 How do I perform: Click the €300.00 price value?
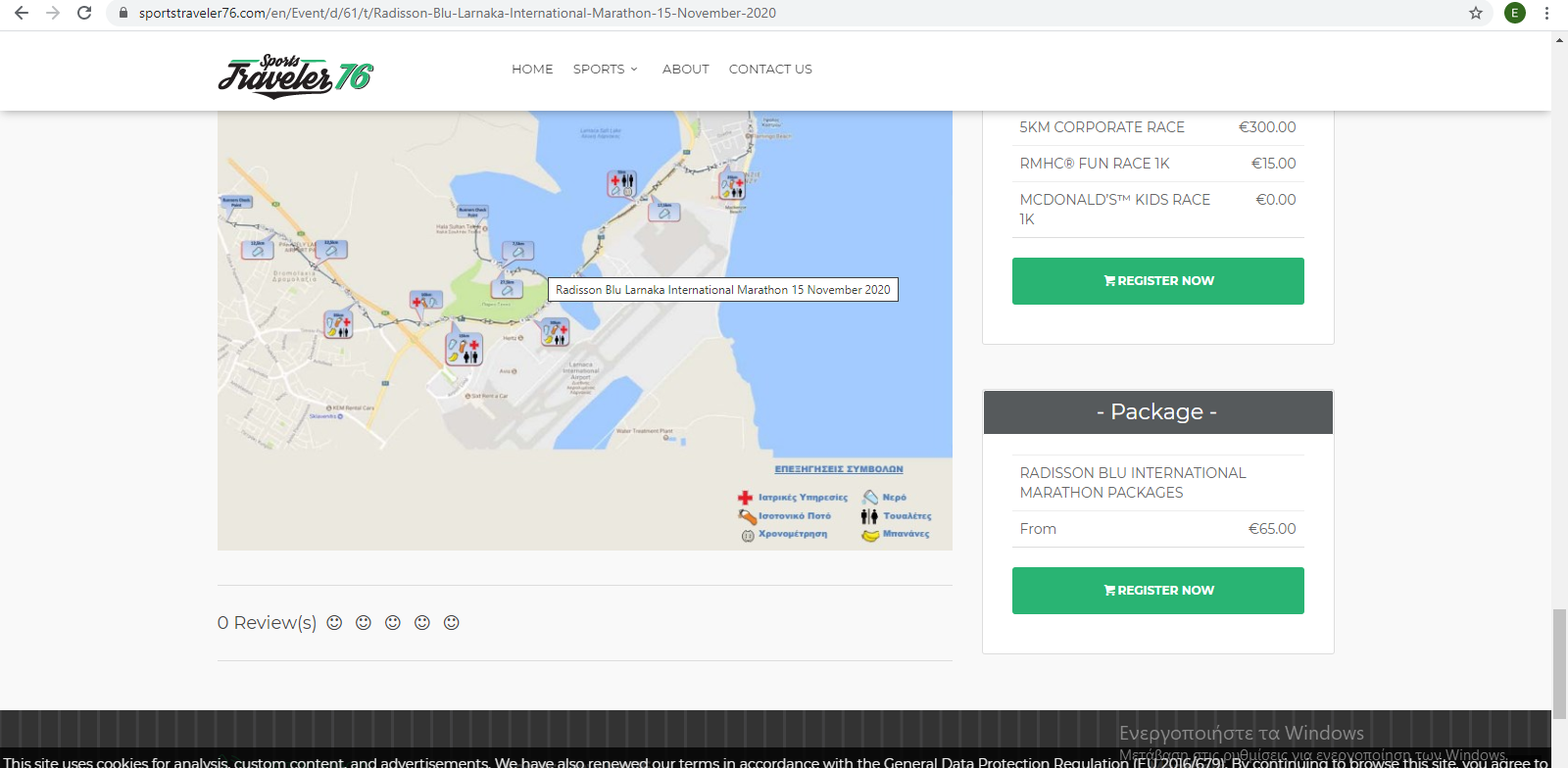[1267, 127]
